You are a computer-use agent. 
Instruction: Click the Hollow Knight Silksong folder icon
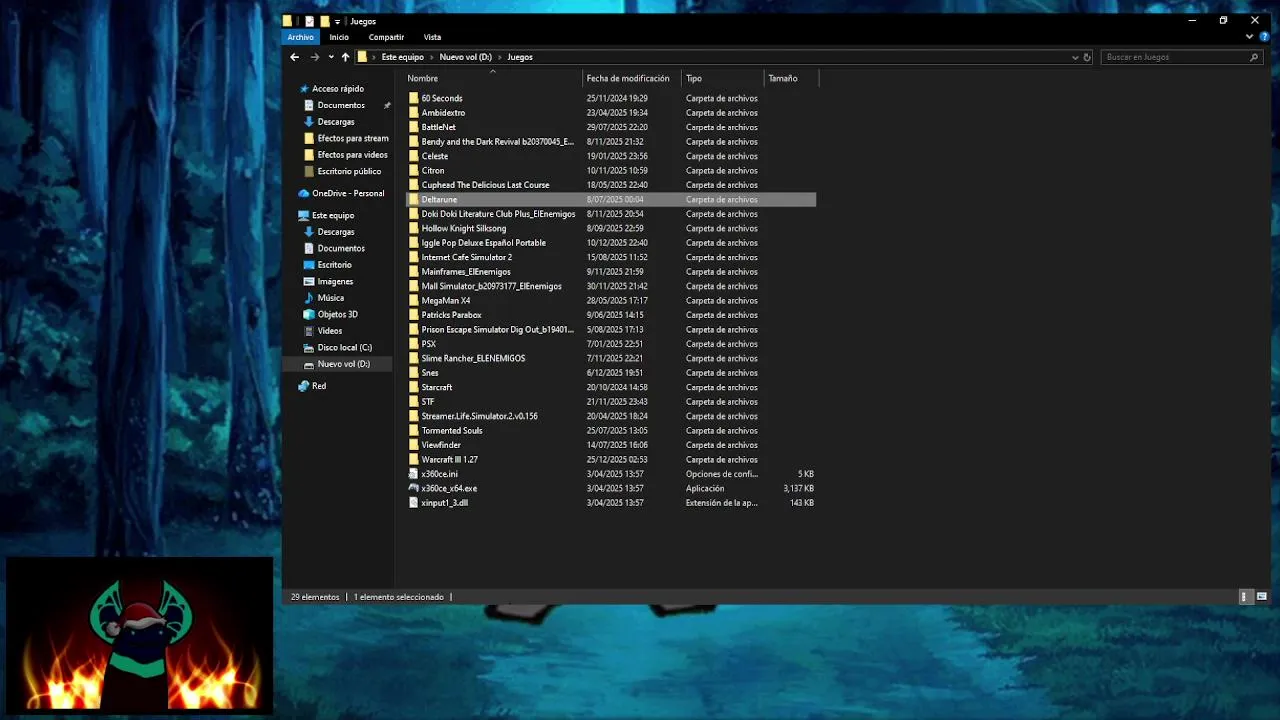point(414,228)
